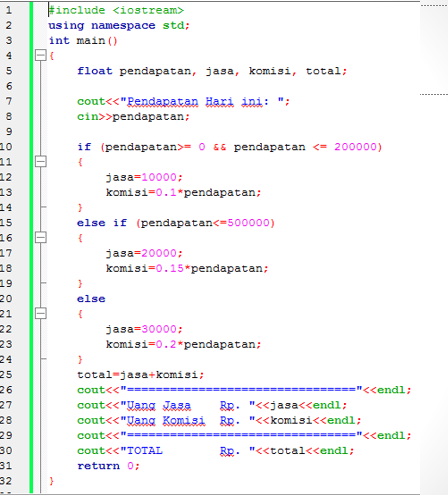Click the closing brace on line 19
This screenshot has width=448, height=495.
click(80, 284)
